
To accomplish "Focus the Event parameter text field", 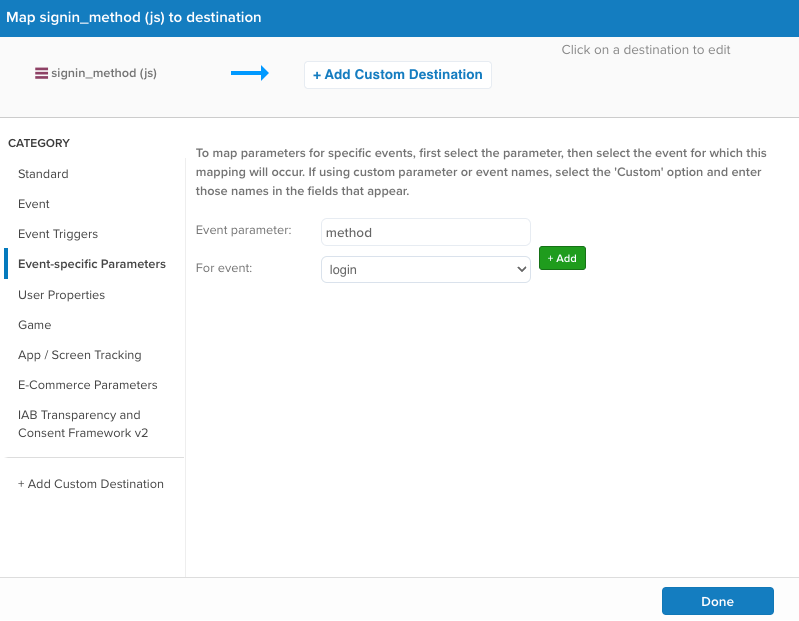I will (425, 232).
